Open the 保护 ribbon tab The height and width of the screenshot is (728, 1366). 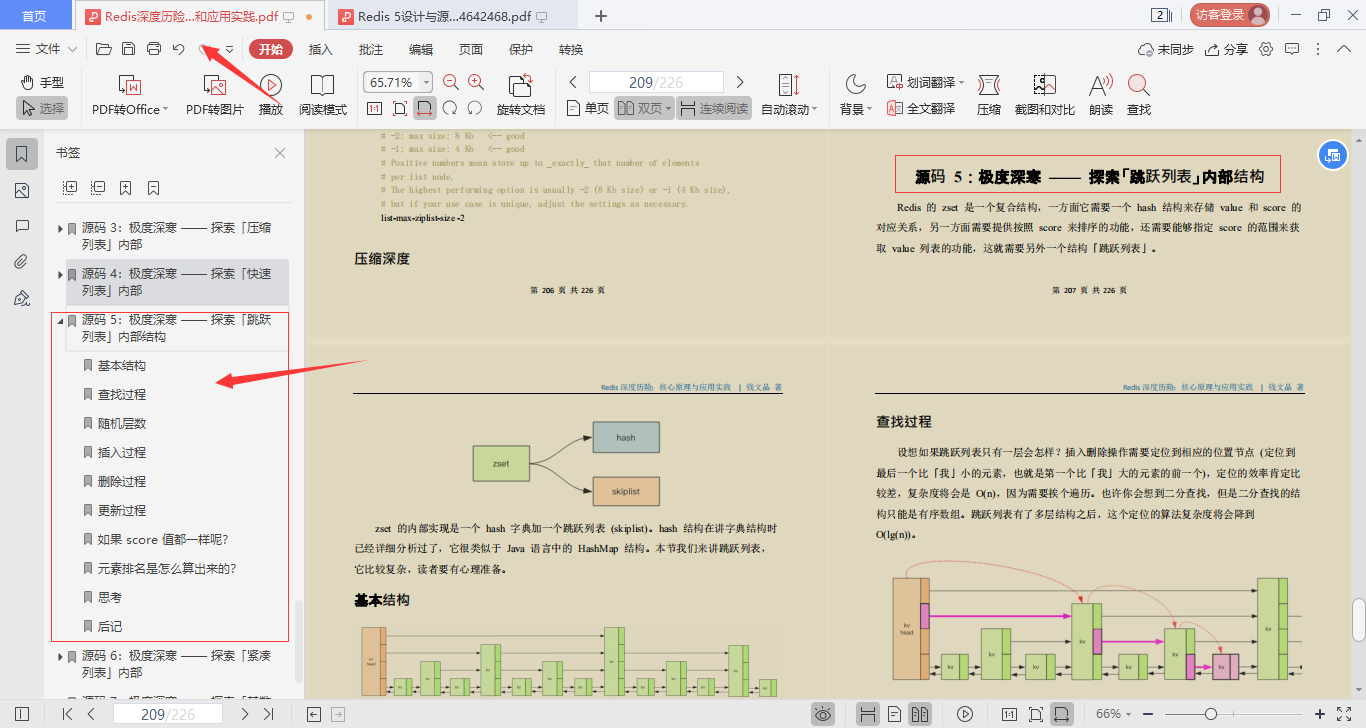coord(521,49)
